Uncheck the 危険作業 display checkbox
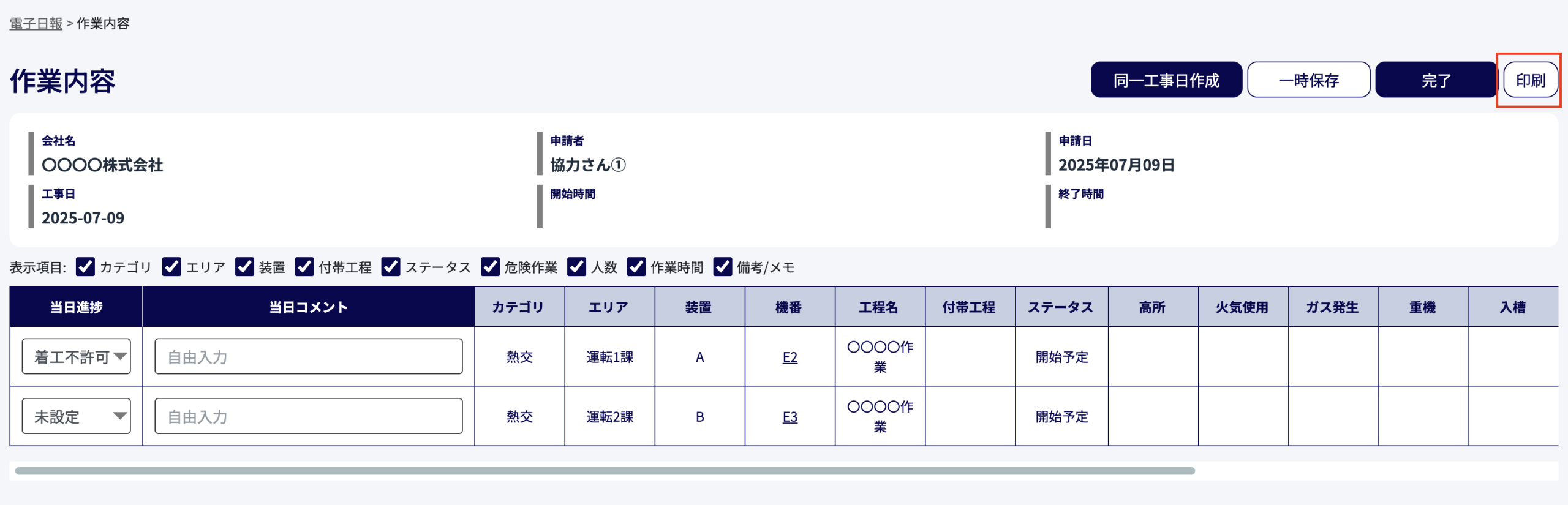The width and height of the screenshot is (1568, 505). click(x=490, y=267)
